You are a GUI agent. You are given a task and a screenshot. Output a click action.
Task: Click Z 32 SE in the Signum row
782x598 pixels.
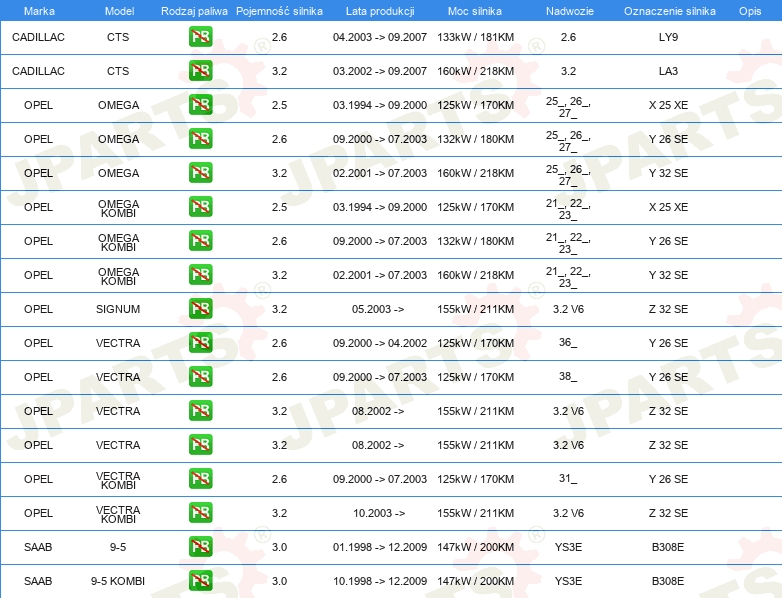tap(668, 309)
